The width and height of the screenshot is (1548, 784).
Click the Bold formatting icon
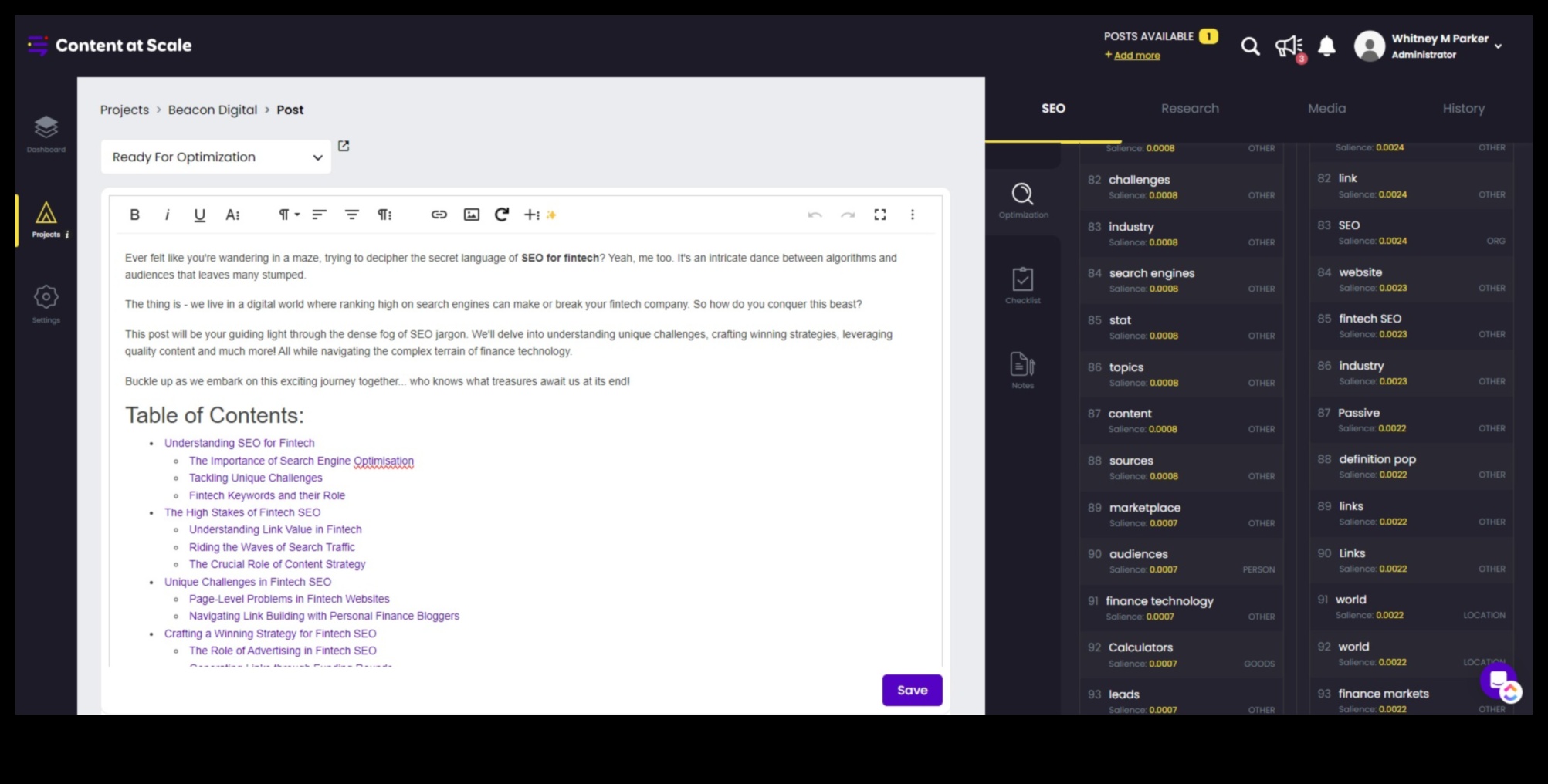tap(134, 215)
